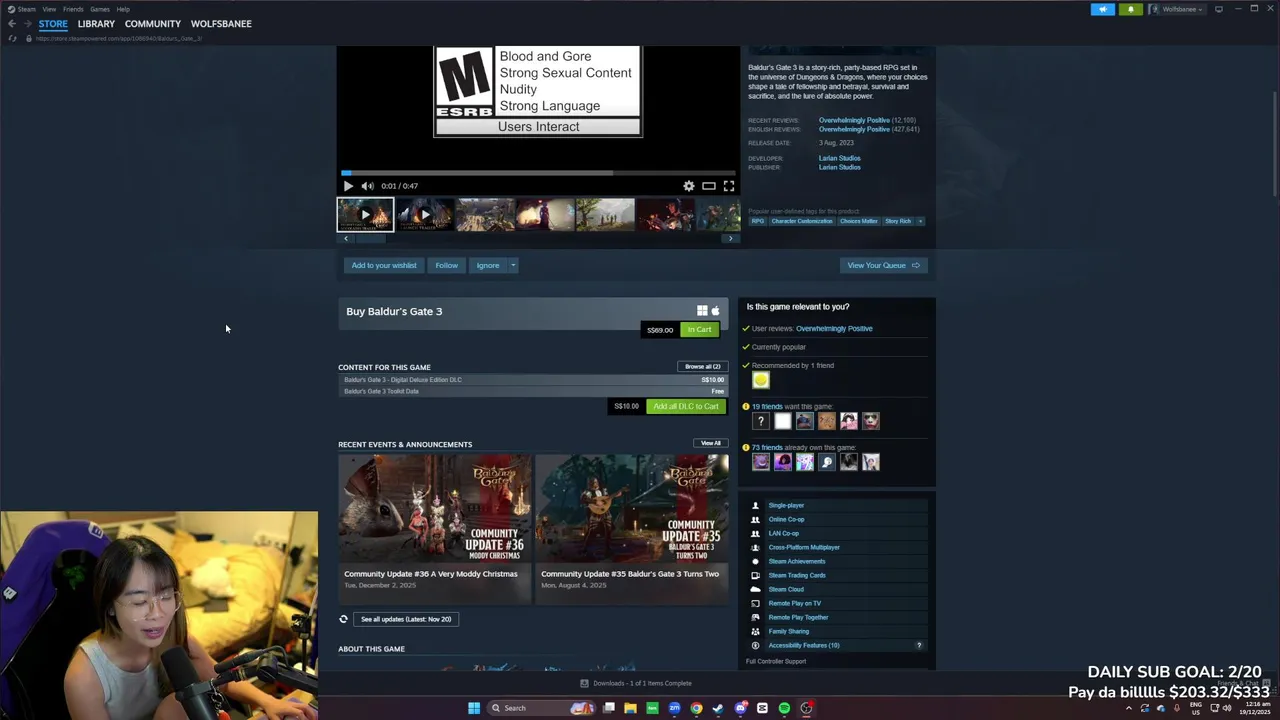Enter fullscreen on the trailer
The width and height of the screenshot is (1280, 720).
tap(729, 186)
